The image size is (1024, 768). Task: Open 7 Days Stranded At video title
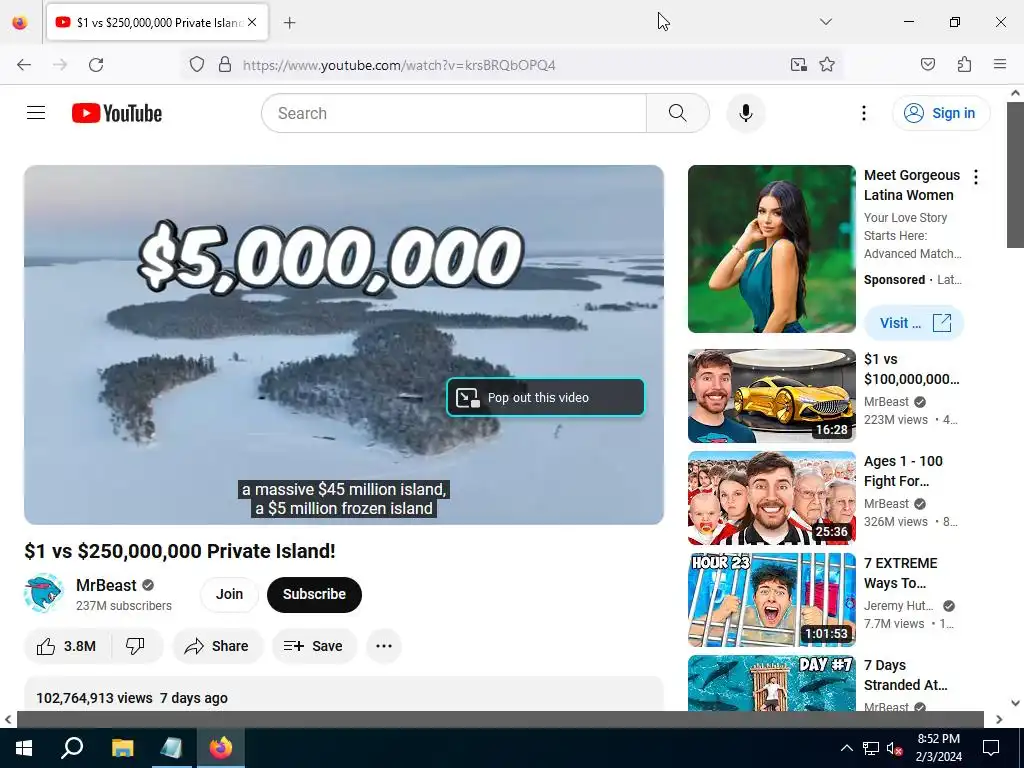coord(905,675)
